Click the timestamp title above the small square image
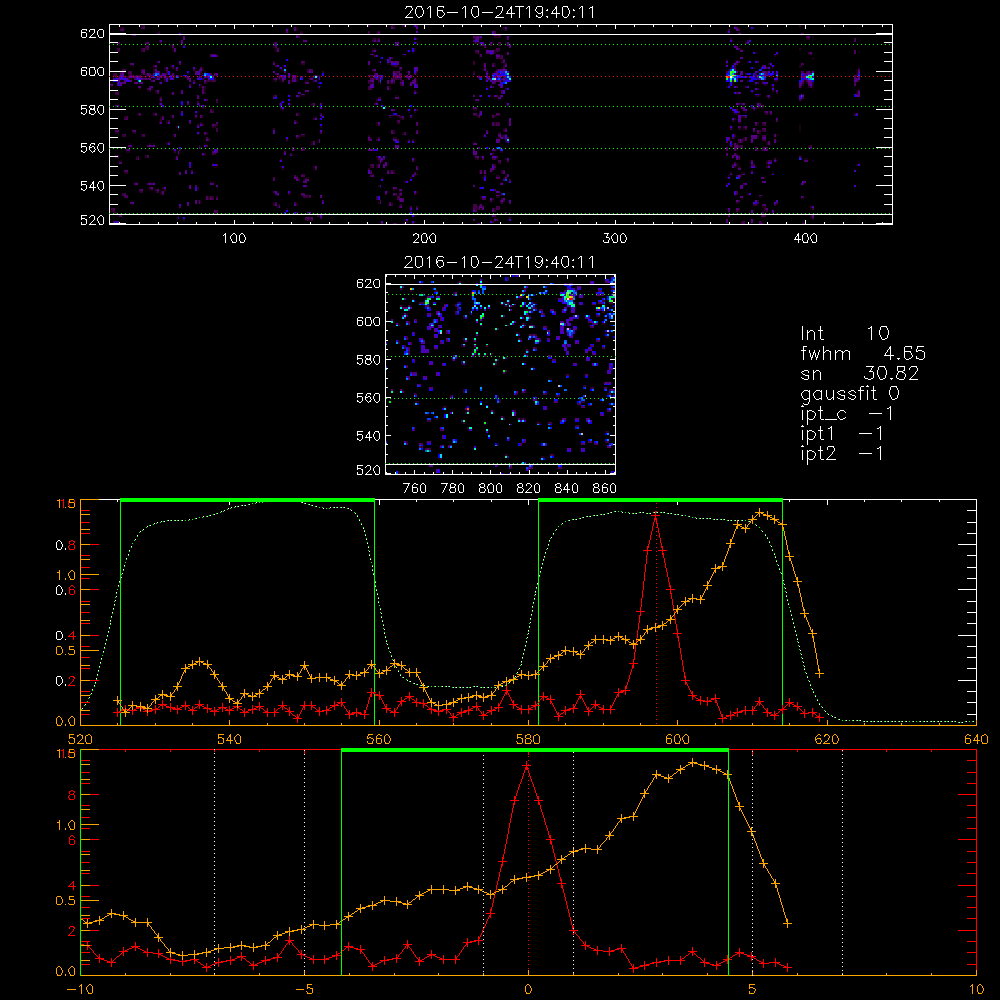The width and height of the screenshot is (1000, 1000). [x=500, y=262]
